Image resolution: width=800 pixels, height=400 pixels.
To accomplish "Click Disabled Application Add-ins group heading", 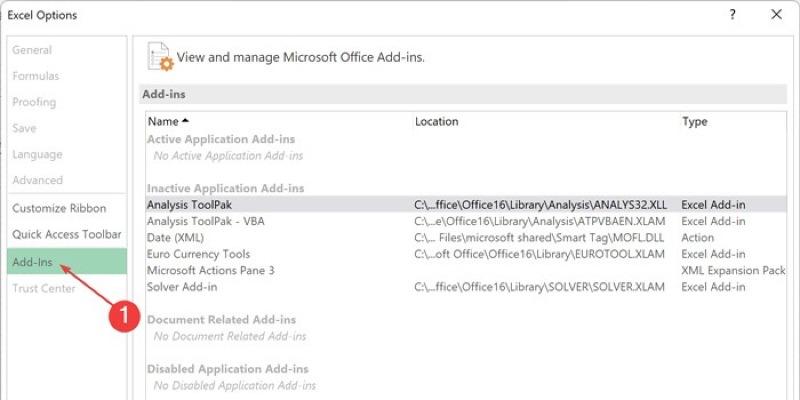I will [x=228, y=369].
